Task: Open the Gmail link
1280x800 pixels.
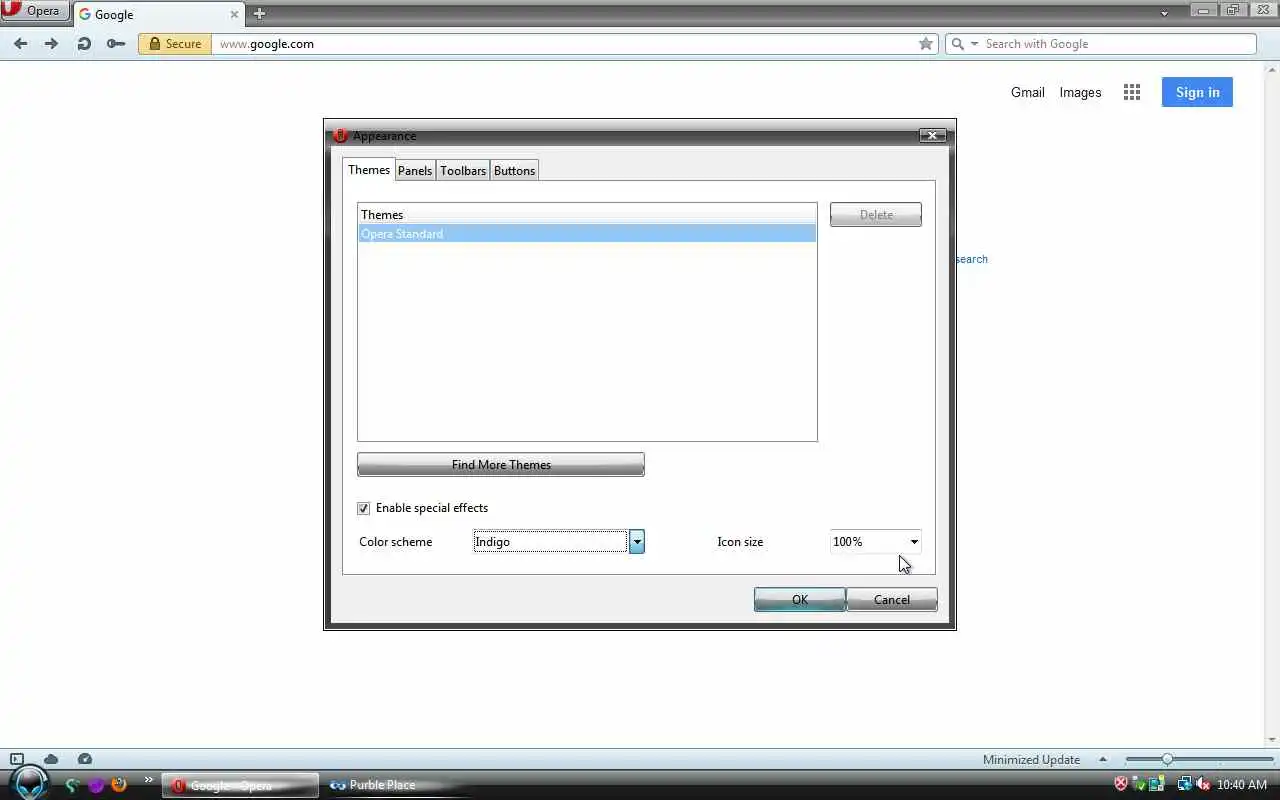Action: tap(1028, 92)
